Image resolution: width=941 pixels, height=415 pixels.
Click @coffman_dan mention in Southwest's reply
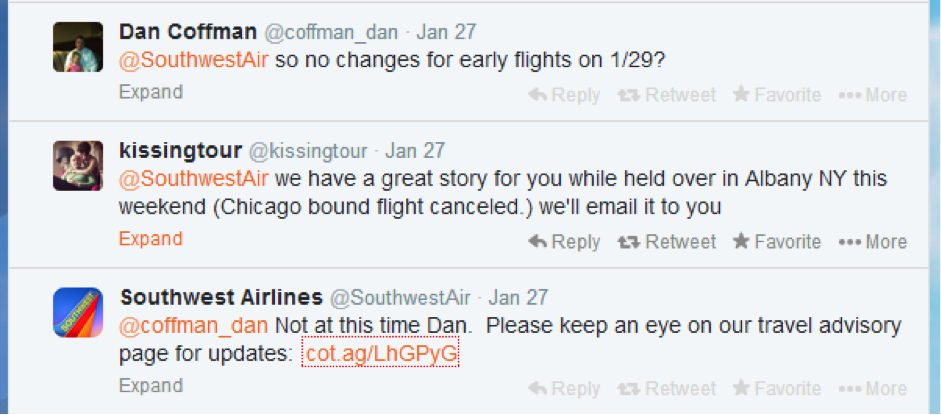(193, 326)
